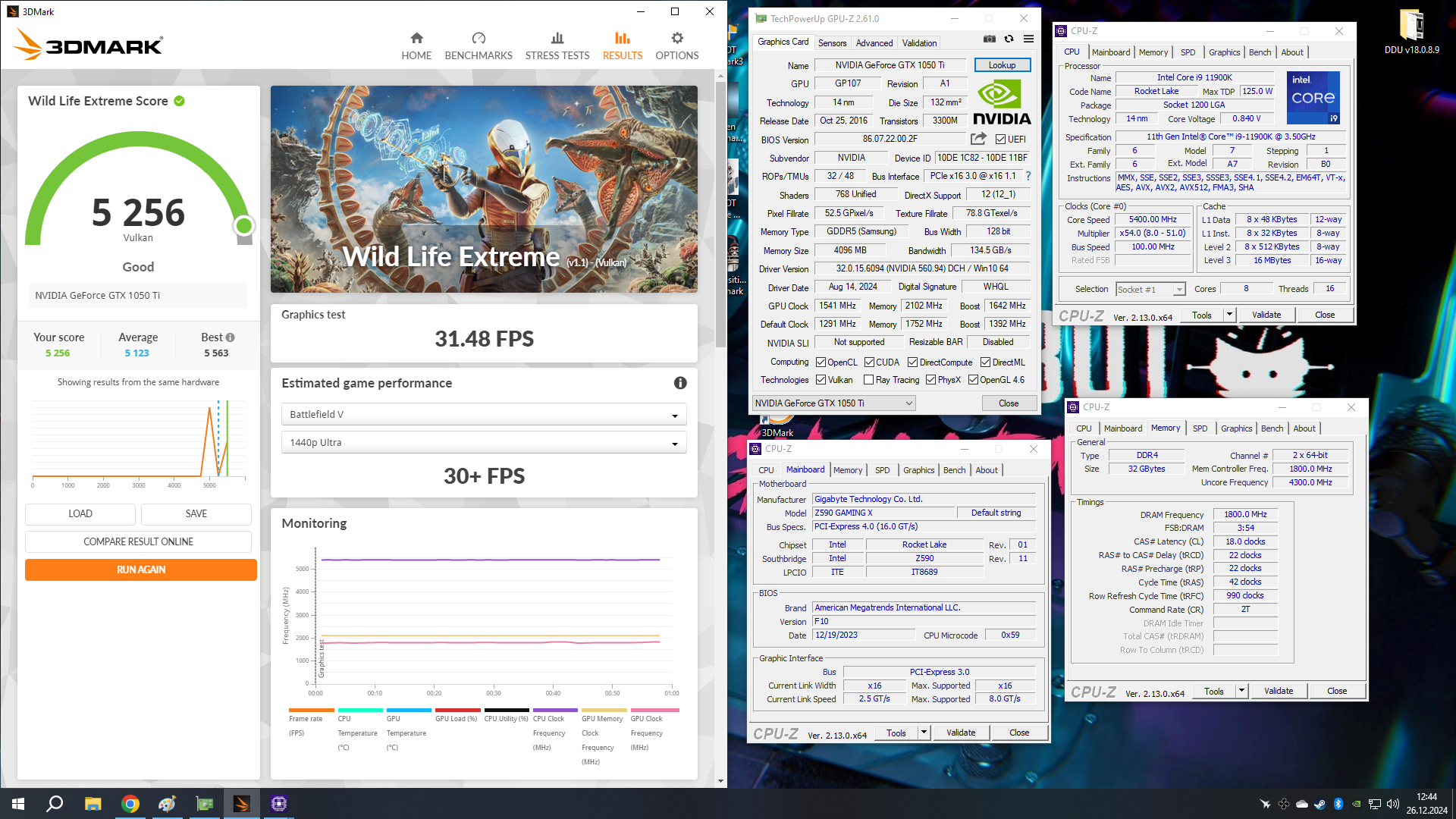The width and height of the screenshot is (1456, 819).
Task: Open the GPU-Z hamburger menu
Action: 1028,39
